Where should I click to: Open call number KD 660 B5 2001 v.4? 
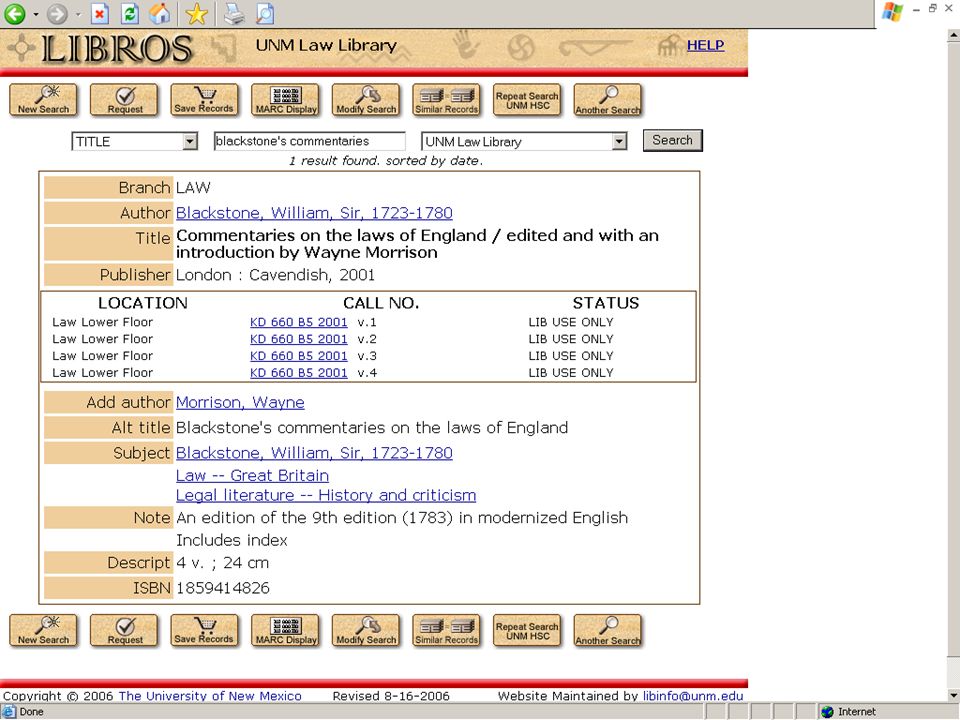point(298,373)
